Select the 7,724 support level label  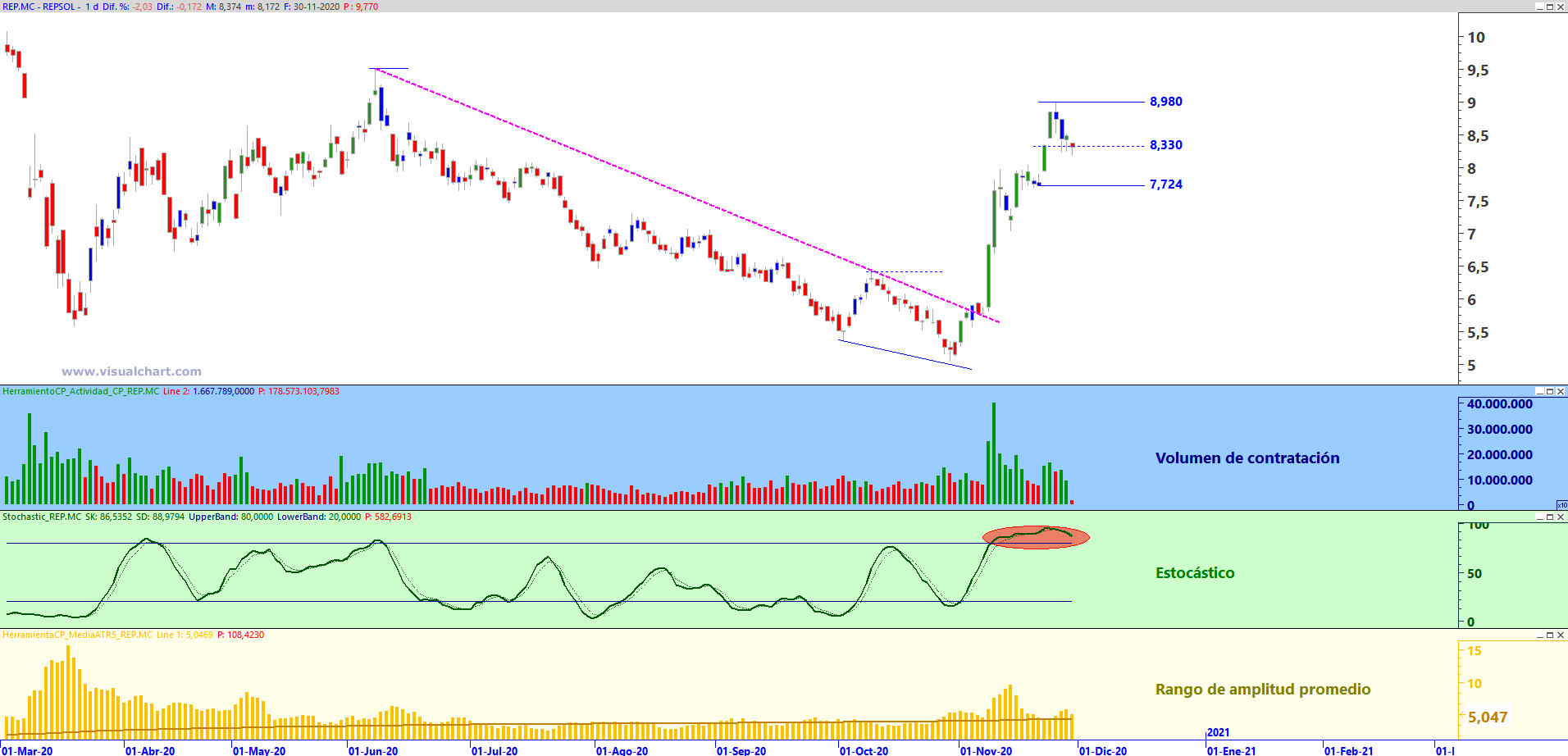(x=1166, y=184)
